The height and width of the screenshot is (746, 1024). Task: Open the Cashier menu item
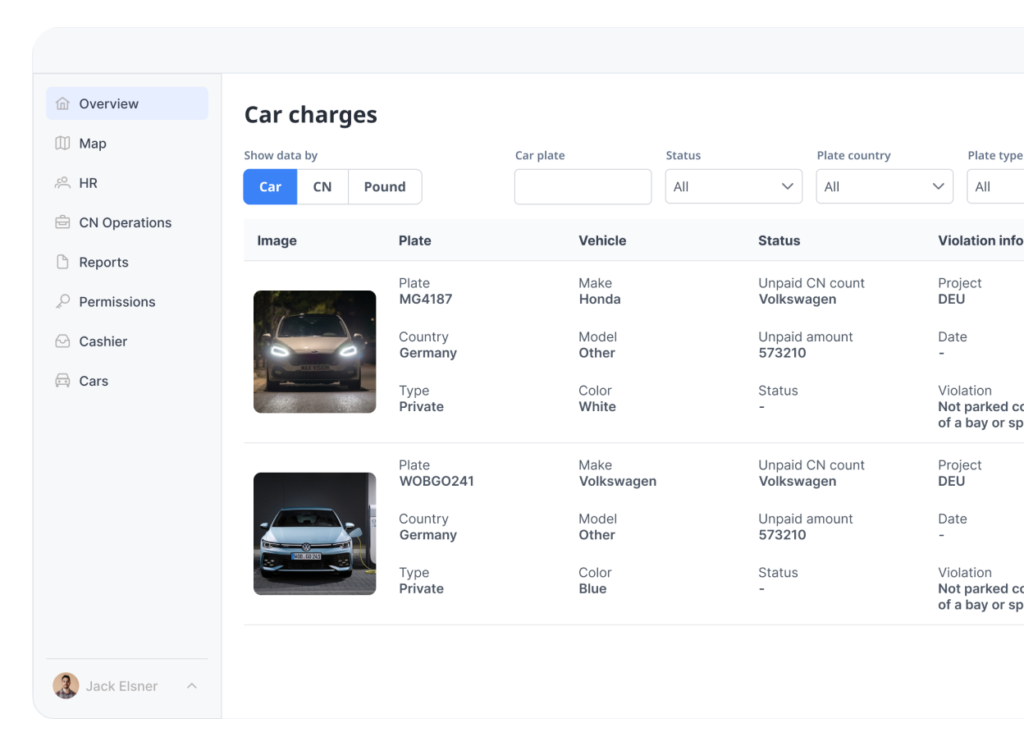(103, 342)
